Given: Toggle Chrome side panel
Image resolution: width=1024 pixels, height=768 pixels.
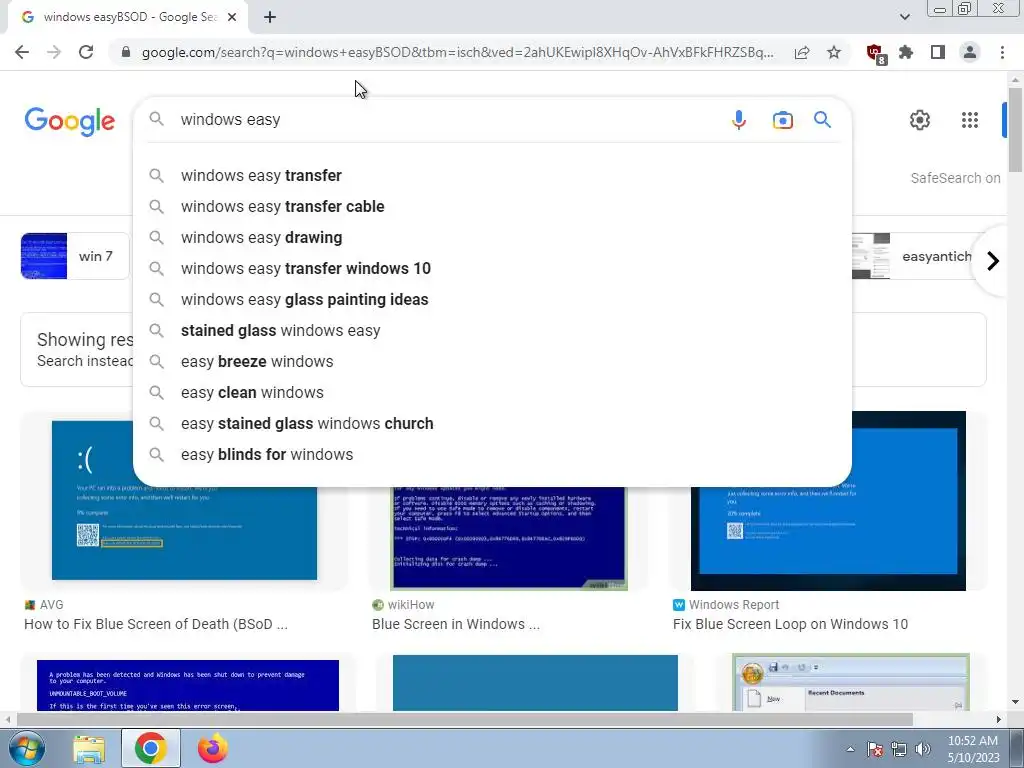Looking at the screenshot, I should point(938,52).
